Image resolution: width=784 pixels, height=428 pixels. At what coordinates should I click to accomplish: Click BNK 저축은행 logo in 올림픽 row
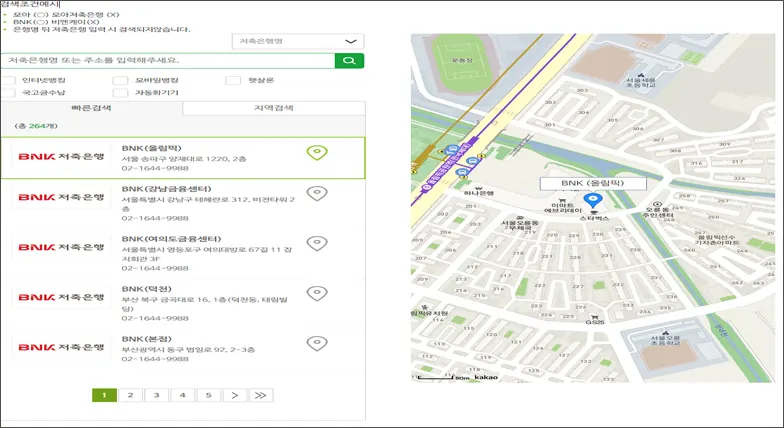61,156
